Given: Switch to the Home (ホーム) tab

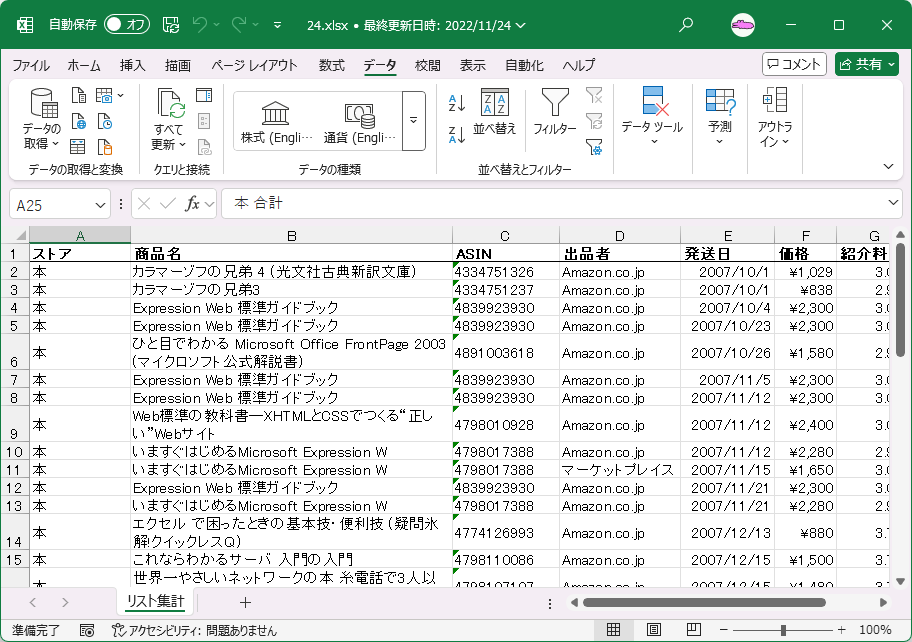Looking at the screenshot, I should click(x=84, y=65).
